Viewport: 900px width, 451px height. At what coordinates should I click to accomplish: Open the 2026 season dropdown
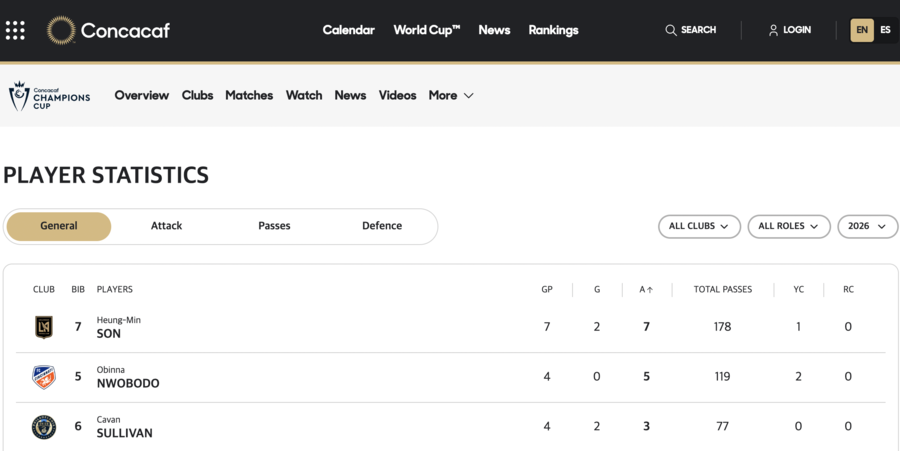(x=867, y=226)
